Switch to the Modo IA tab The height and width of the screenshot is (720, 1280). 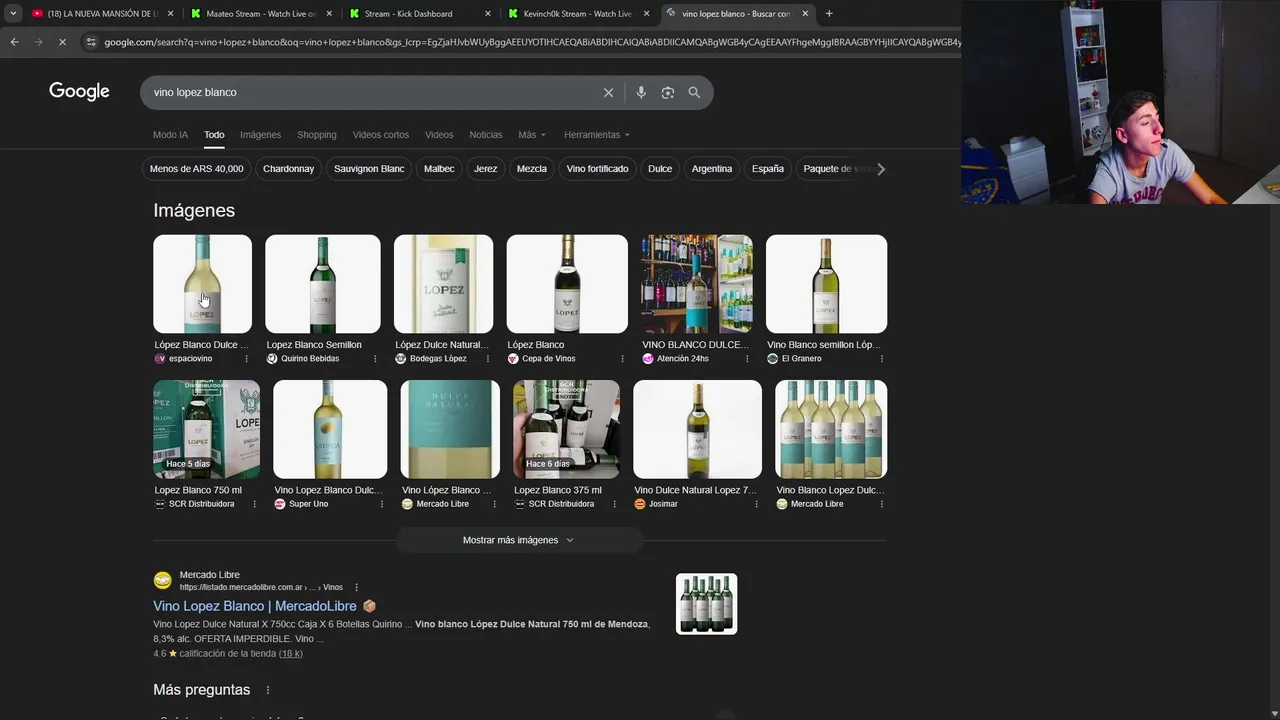click(x=170, y=135)
